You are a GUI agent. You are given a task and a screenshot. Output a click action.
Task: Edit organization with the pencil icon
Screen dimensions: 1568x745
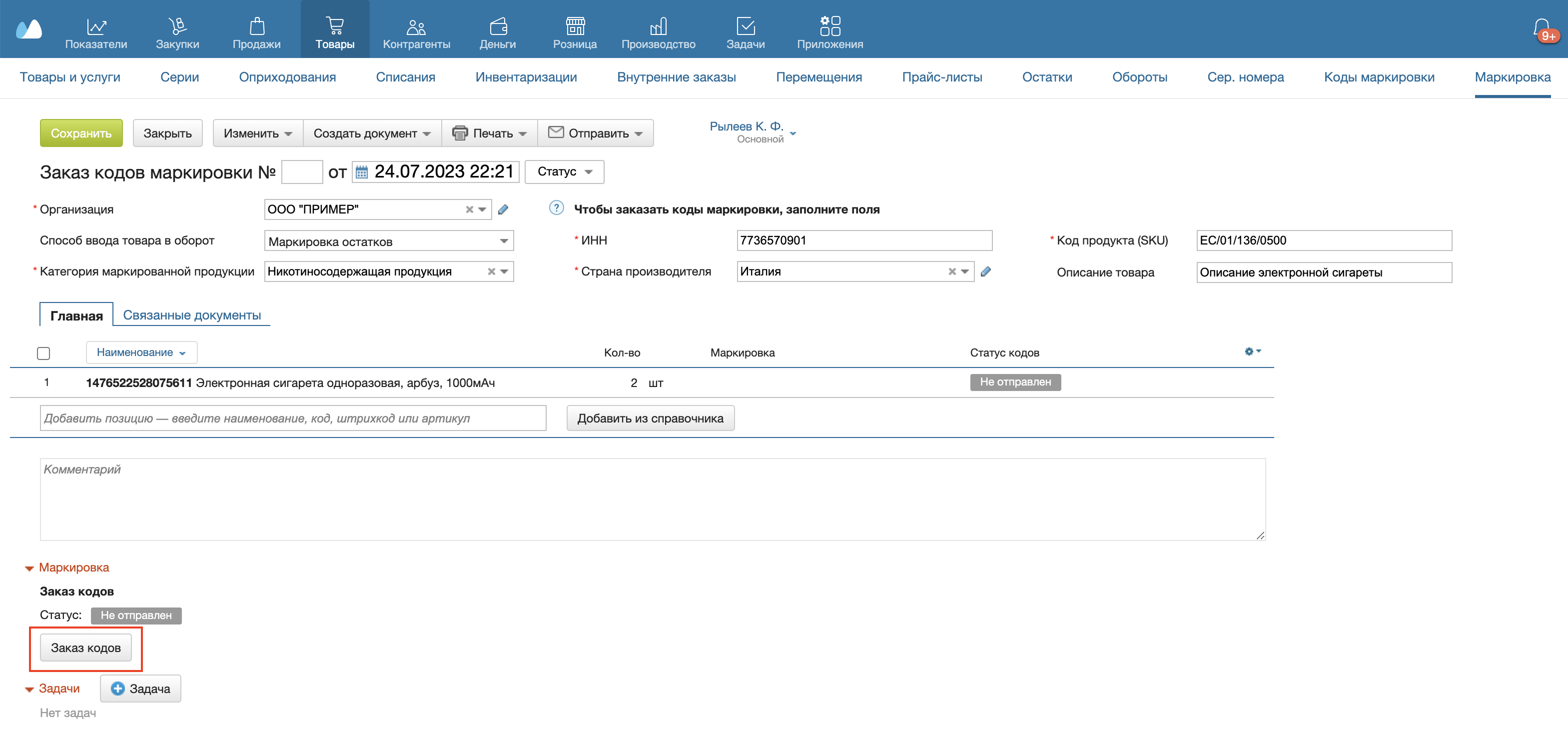[x=503, y=209]
